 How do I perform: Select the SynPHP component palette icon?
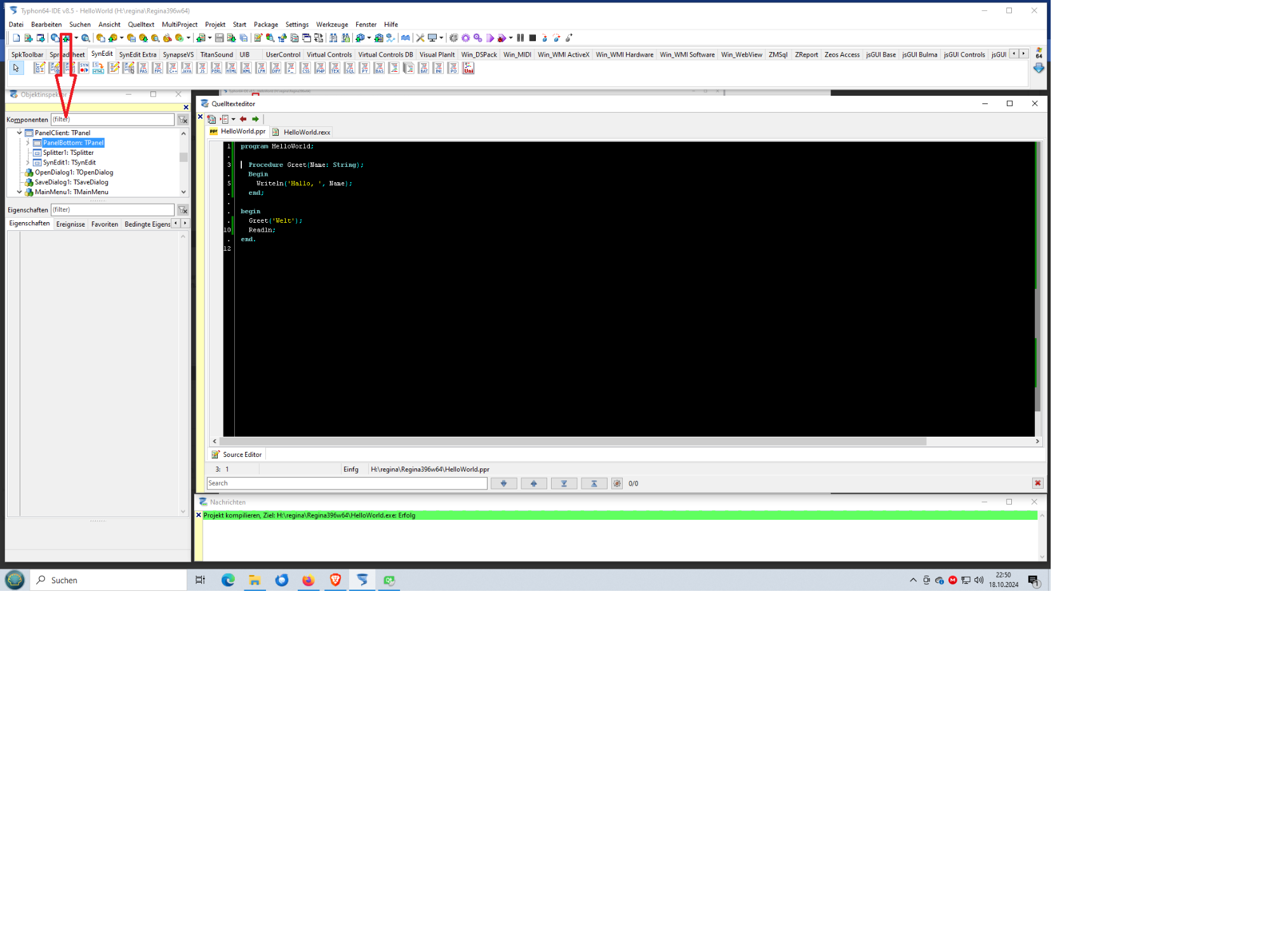pos(320,68)
